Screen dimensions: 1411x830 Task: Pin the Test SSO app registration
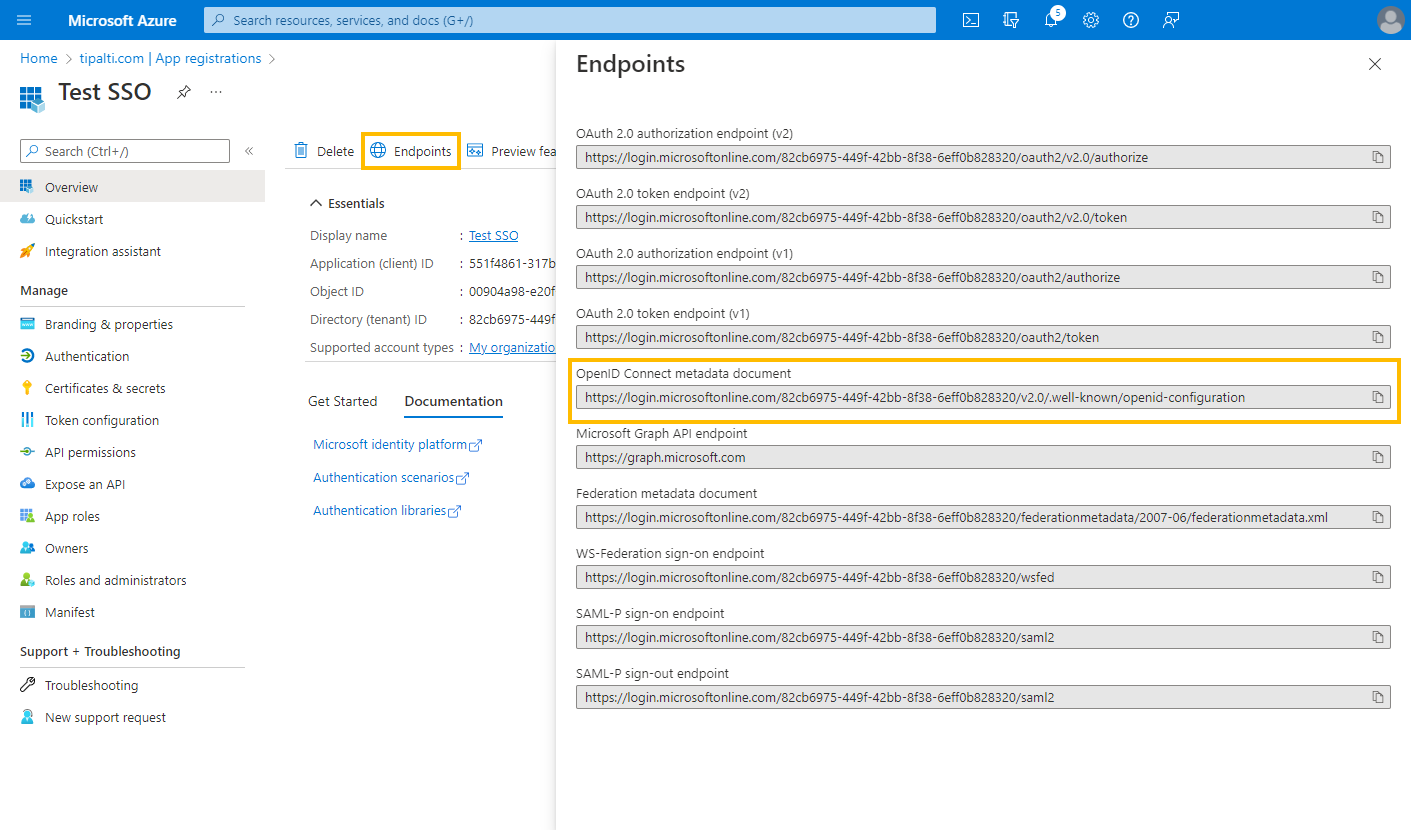pos(184,92)
